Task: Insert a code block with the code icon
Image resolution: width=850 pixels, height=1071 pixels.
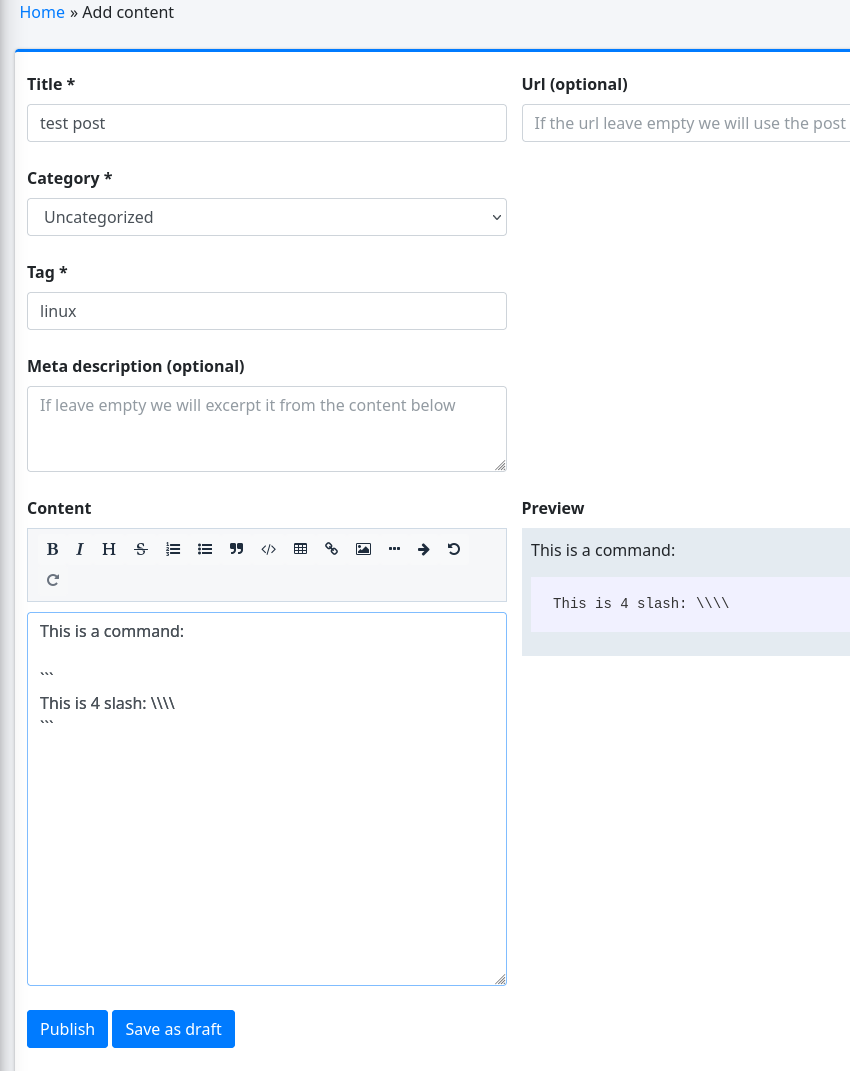Action: pyautogui.click(x=268, y=548)
